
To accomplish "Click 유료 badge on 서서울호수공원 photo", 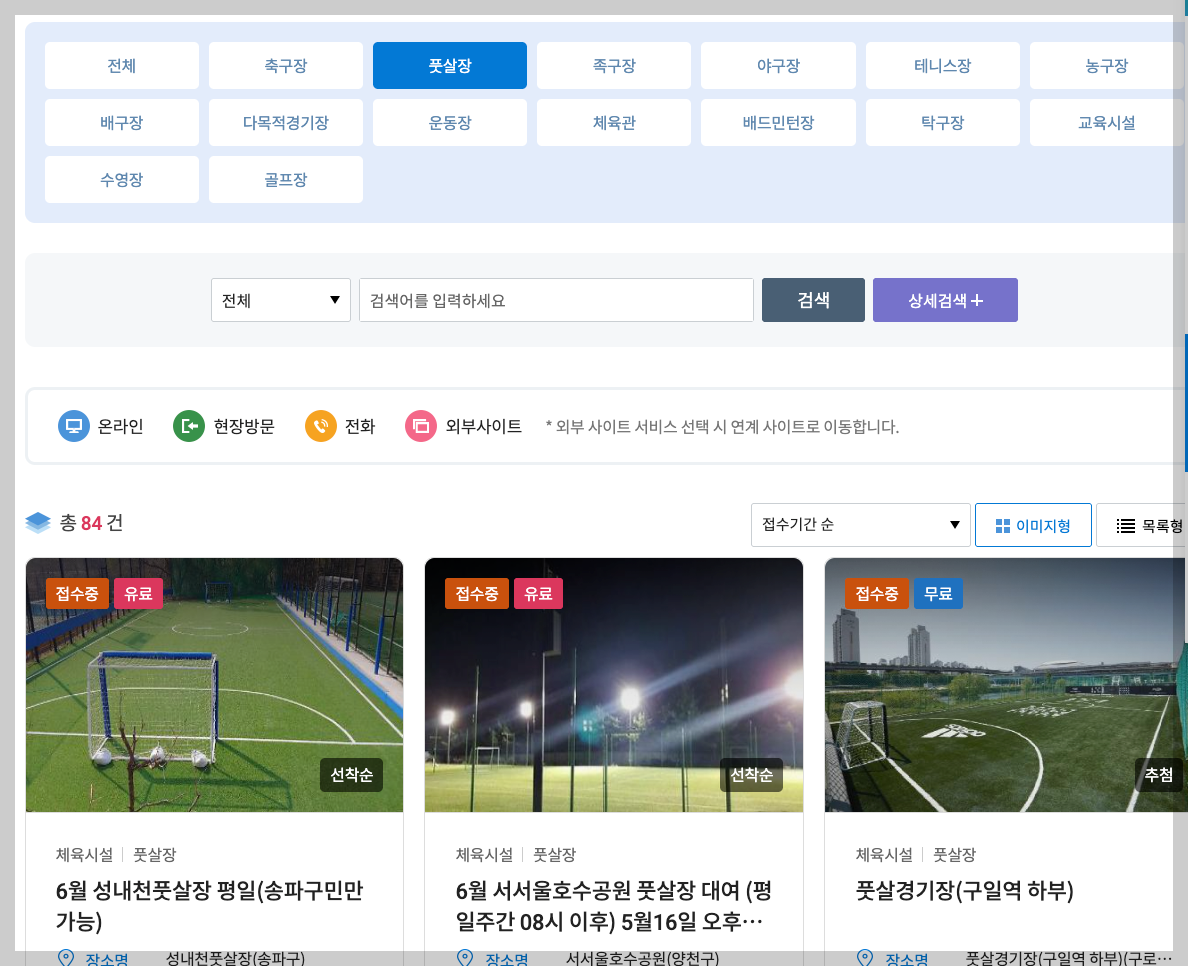I will tap(538, 593).
